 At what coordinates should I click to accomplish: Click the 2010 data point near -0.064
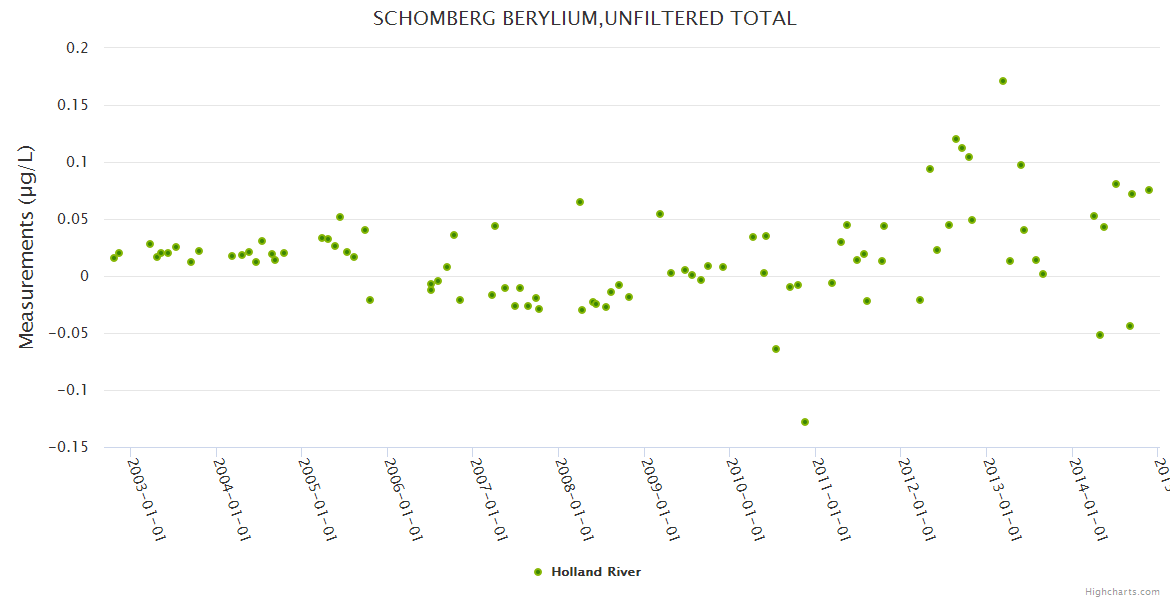point(776,349)
